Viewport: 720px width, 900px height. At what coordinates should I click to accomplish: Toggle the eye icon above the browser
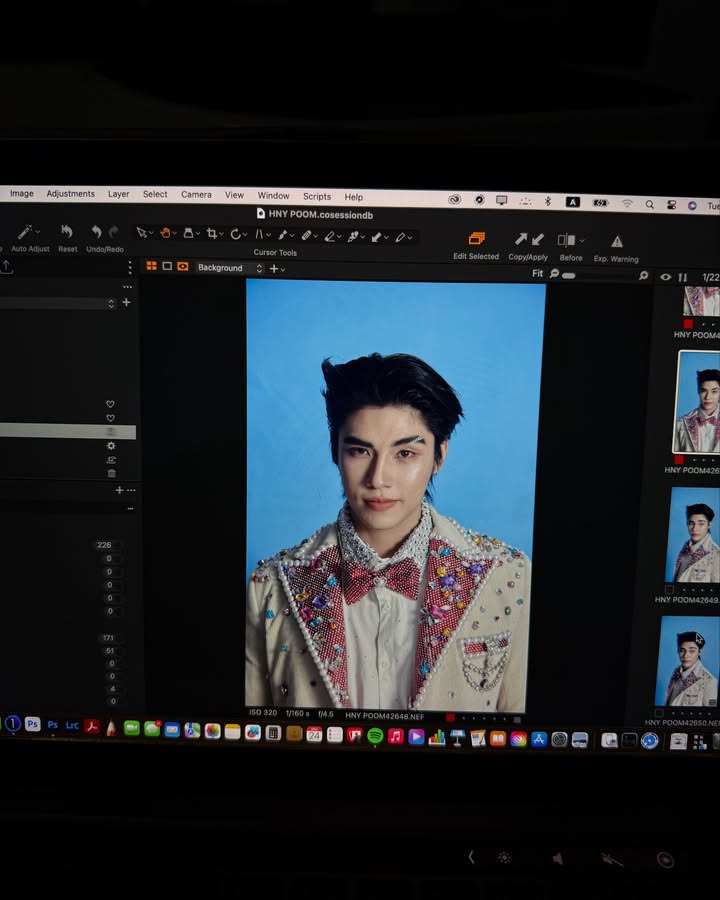click(665, 277)
